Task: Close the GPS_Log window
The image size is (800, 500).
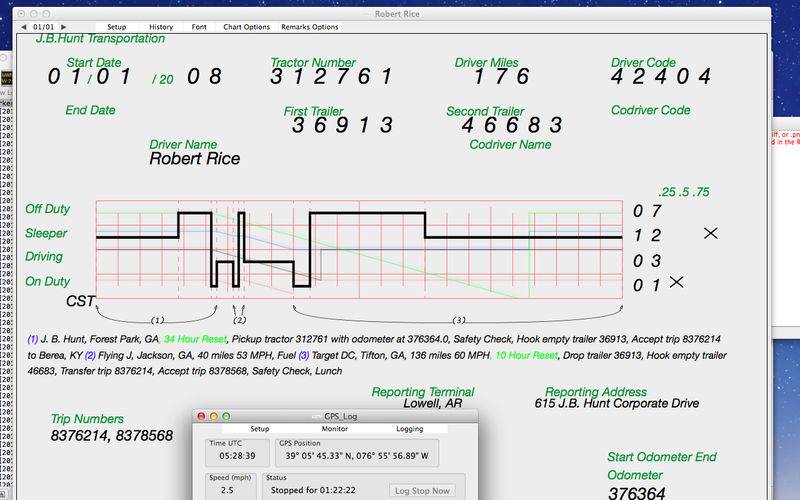Action: (201, 416)
